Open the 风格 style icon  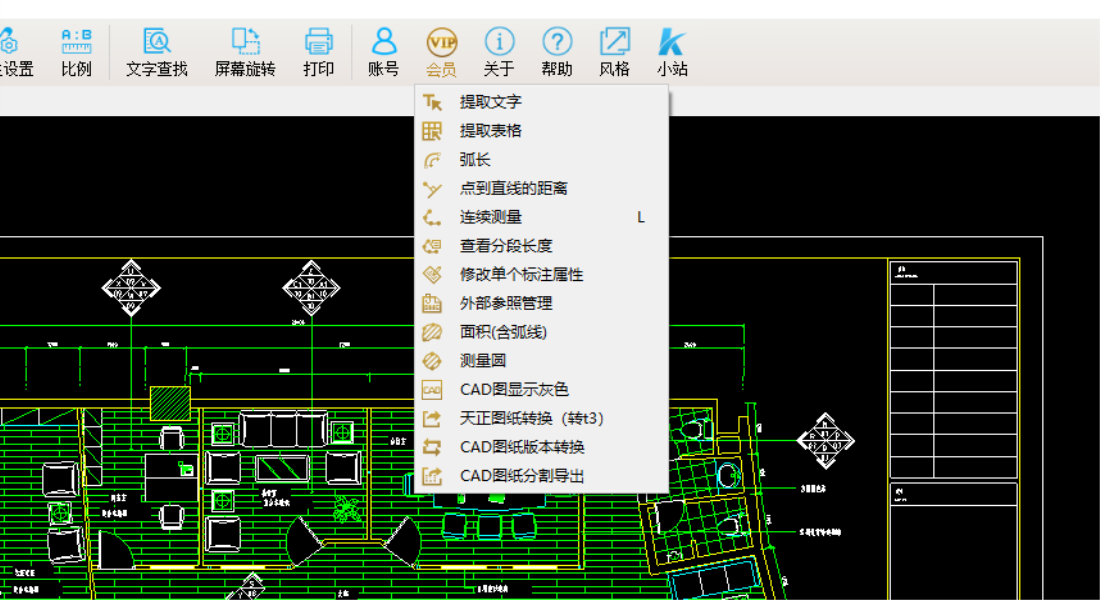pos(614,42)
